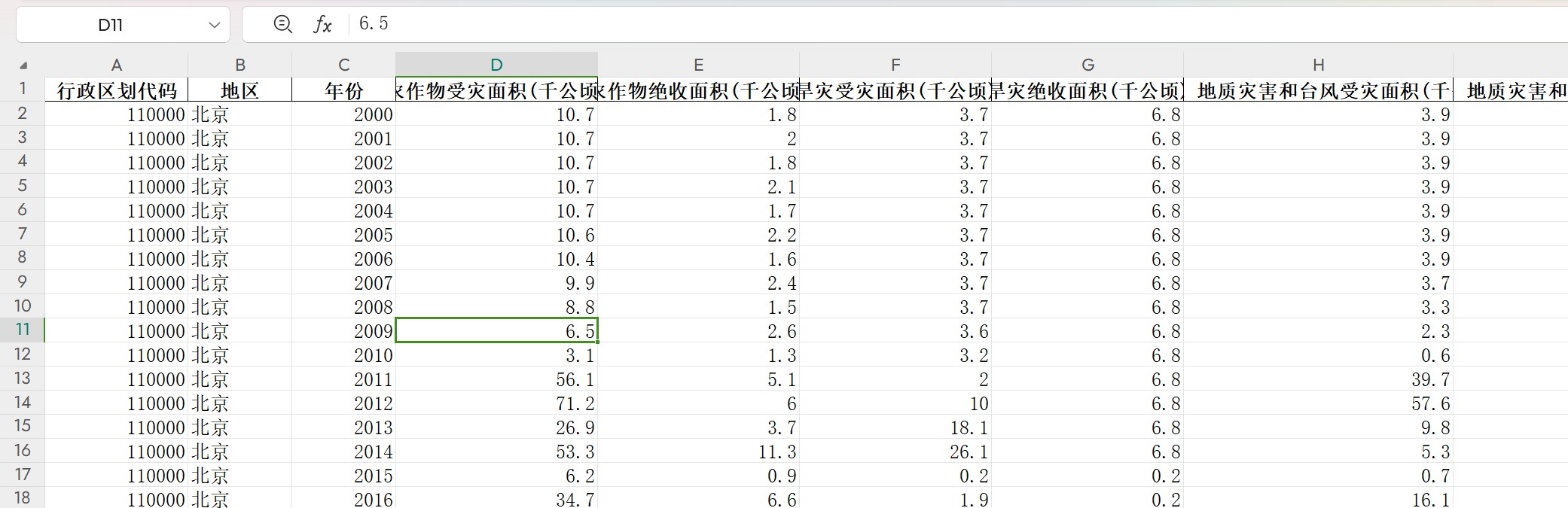
Task: Select the active cell D11 with 6.5
Action: (x=496, y=331)
